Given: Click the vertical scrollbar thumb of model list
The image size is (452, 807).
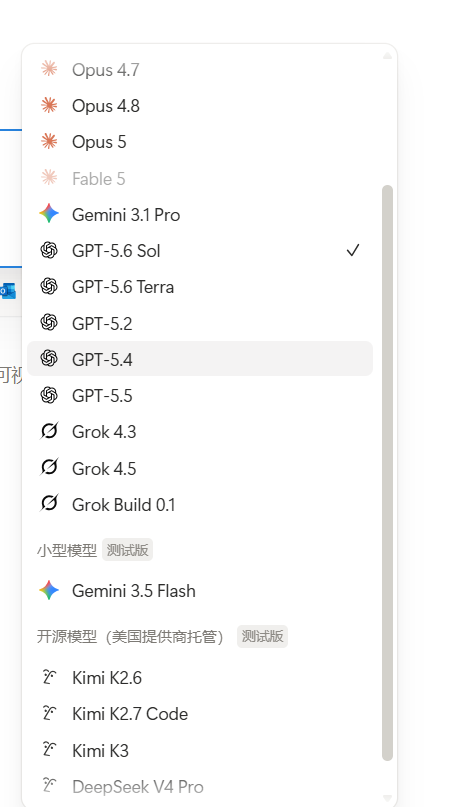Looking at the screenshot, I should pyautogui.click(x=388, y=472).
